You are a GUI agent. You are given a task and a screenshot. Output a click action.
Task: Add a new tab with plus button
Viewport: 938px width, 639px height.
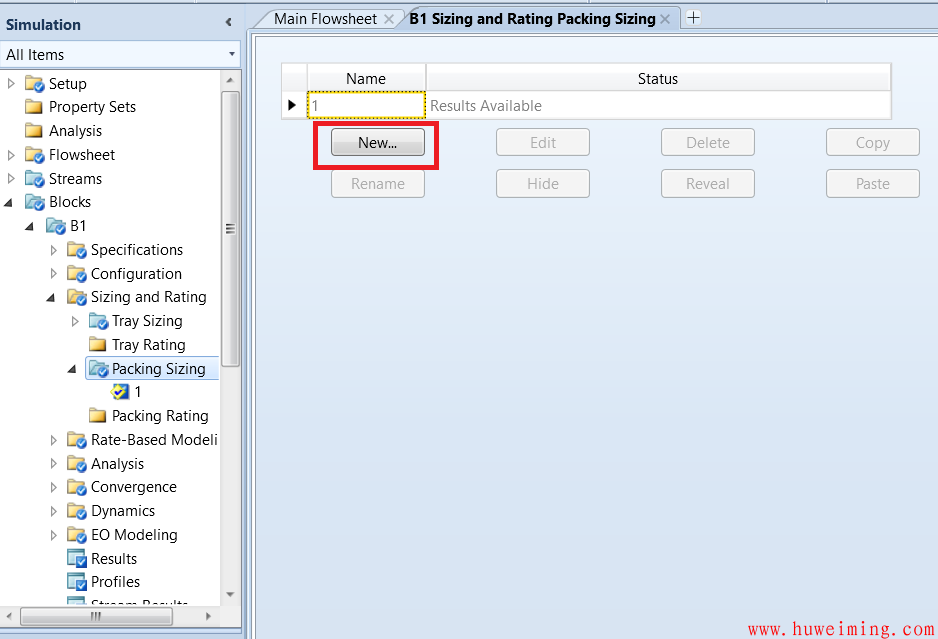click(x=693, y=18)
